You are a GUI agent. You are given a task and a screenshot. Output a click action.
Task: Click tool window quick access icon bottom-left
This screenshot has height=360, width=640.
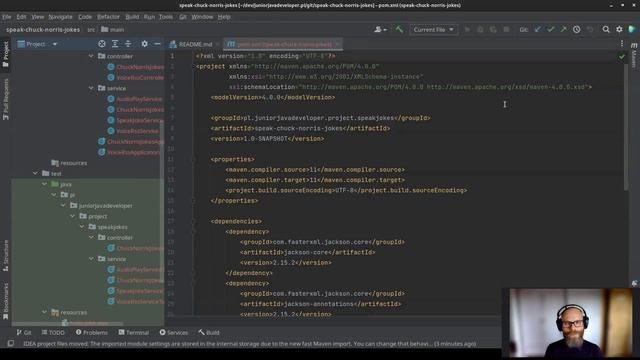pyautogui.click(x=11, y=344)
